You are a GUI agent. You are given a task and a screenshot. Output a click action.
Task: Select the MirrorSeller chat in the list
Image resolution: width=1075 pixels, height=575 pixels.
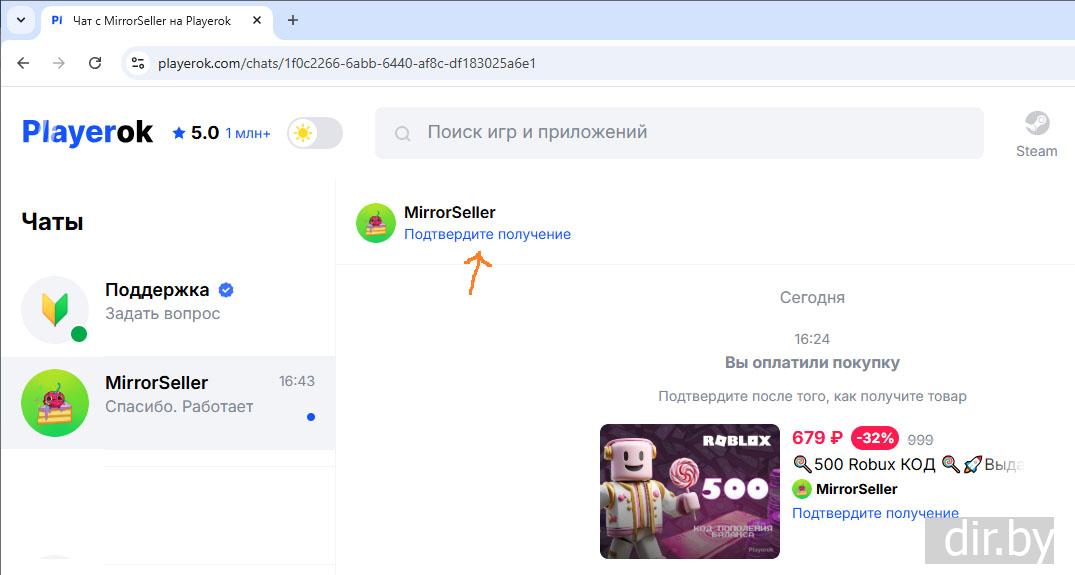tap(168, 402)
